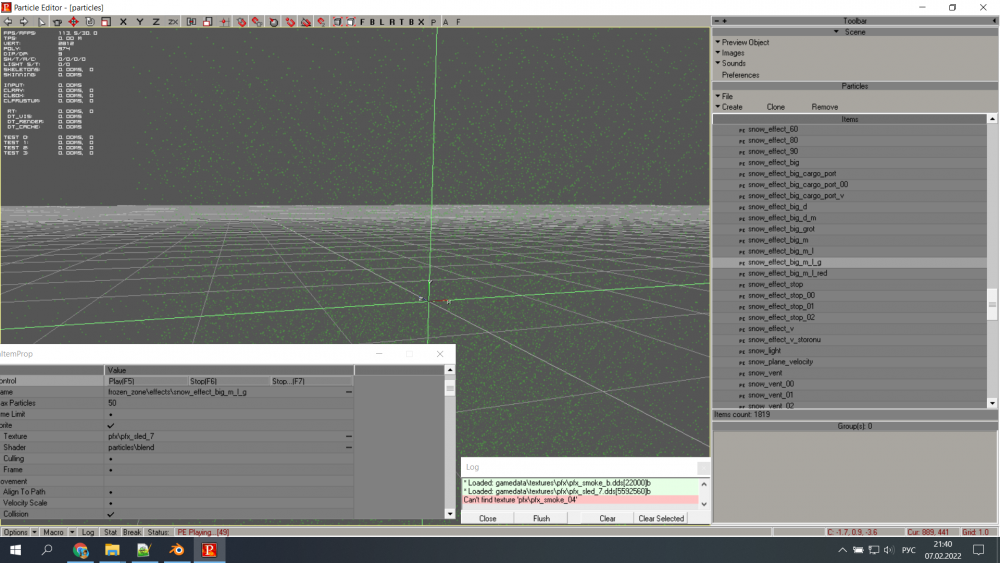Select the red move tool icon
The height and width of the screenshot is (563, 1000).
click(x=73, y=21)
